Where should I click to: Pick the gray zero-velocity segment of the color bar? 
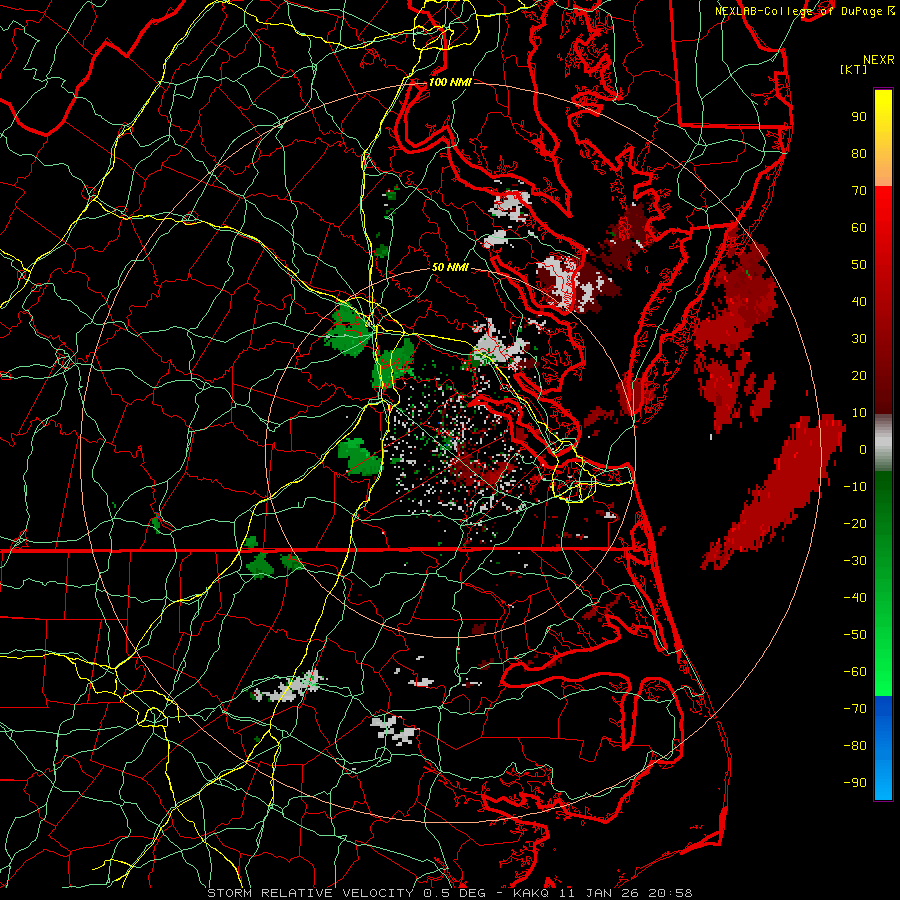883,443
